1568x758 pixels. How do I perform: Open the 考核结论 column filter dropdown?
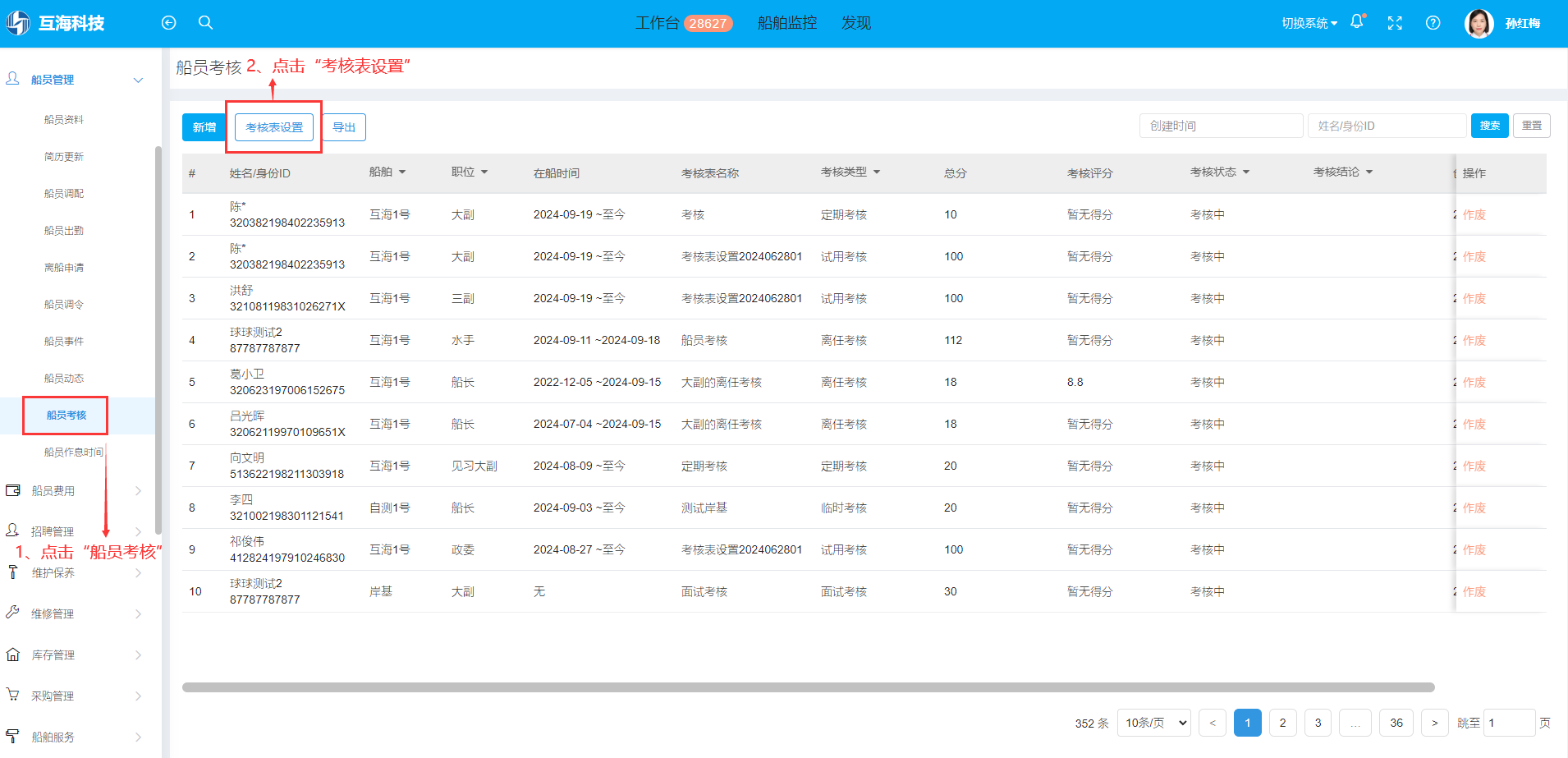tap(1369, 172)
